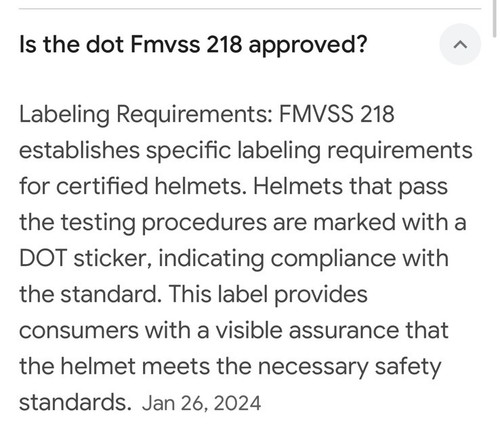Click the phrase 'testing procedures' in the snippet
The image size is (500, 442).
[163, 222]
